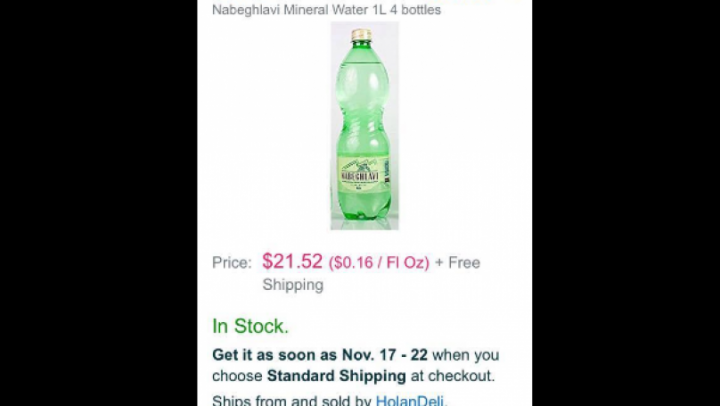Click the 'when you' text after the date
720x406 pixels.
466,355
